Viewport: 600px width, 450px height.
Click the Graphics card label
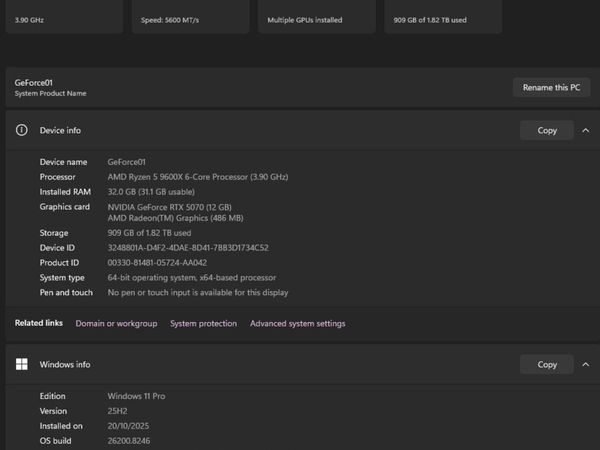tap(65, 207)
